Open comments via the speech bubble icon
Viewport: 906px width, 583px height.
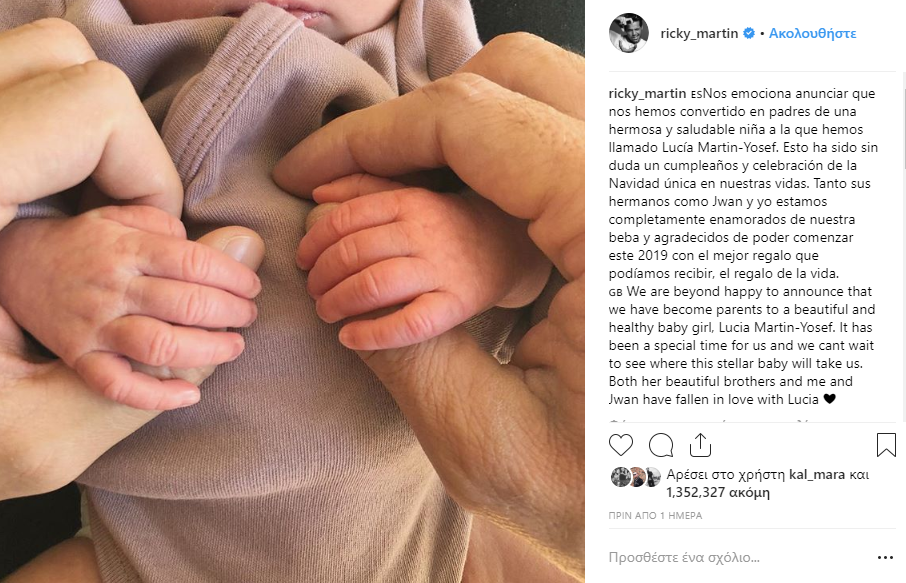click(660, 445)
